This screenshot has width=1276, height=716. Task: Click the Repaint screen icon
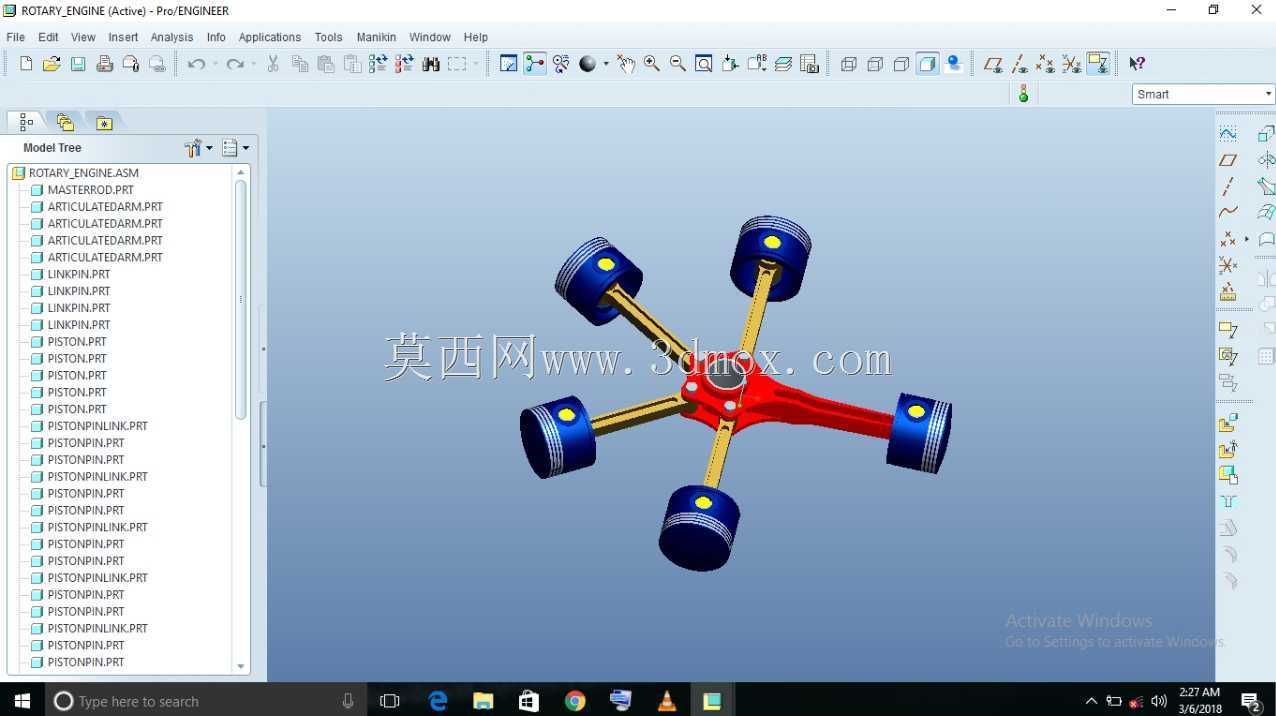click(509, 64)
